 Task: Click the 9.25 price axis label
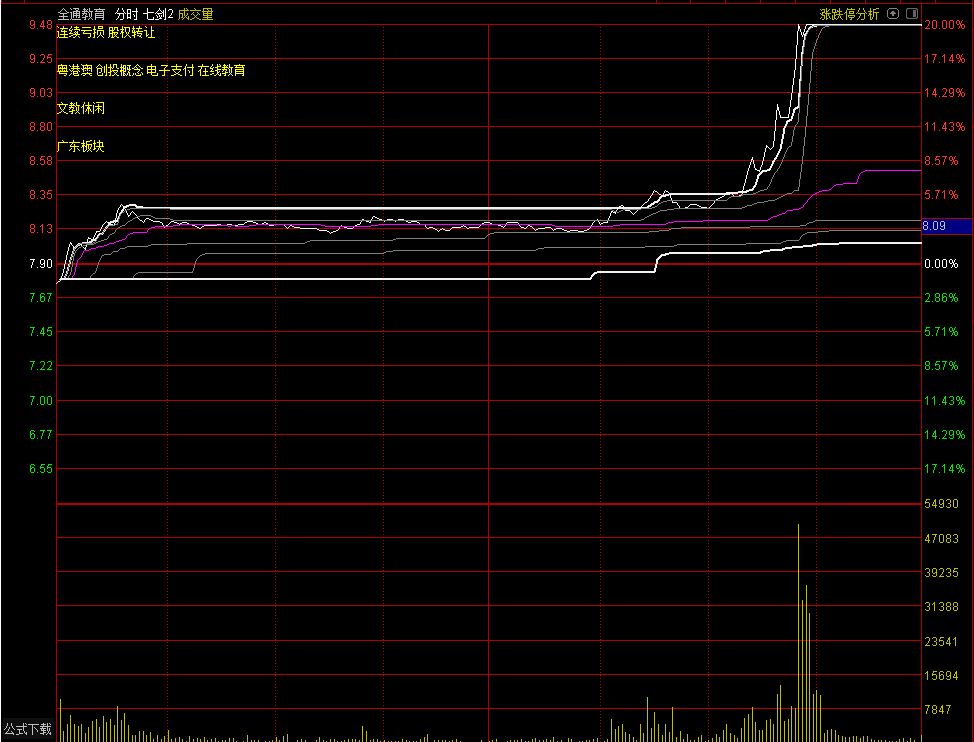(41, 59)
